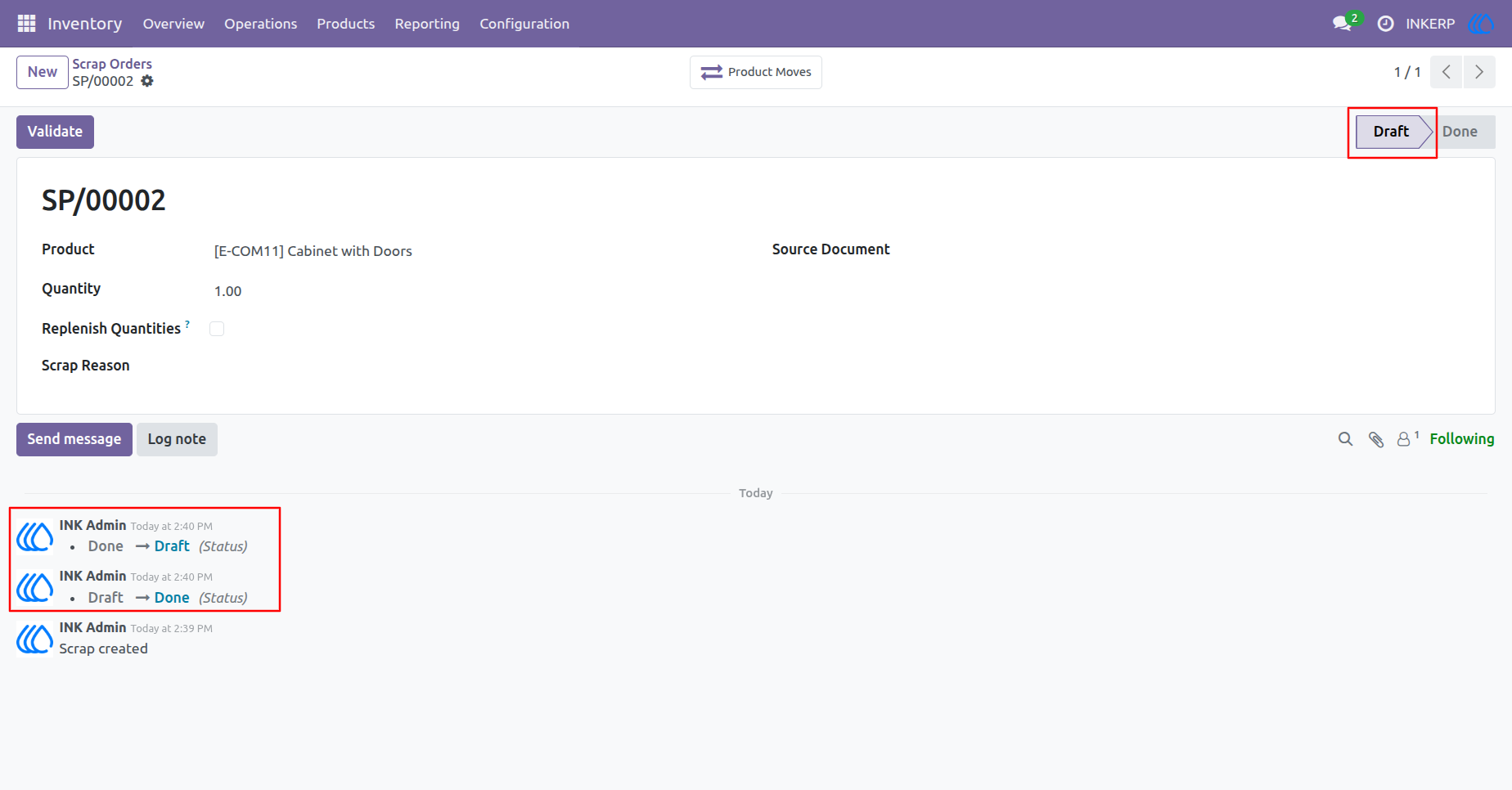Click the 'Scrap created' message text

(x=104, y=649)
